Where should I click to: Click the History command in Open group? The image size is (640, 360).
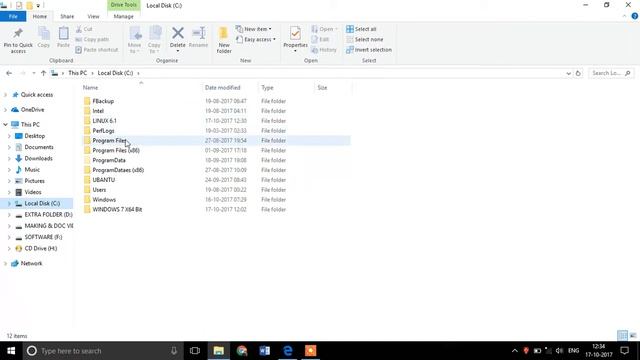[324, 50]
